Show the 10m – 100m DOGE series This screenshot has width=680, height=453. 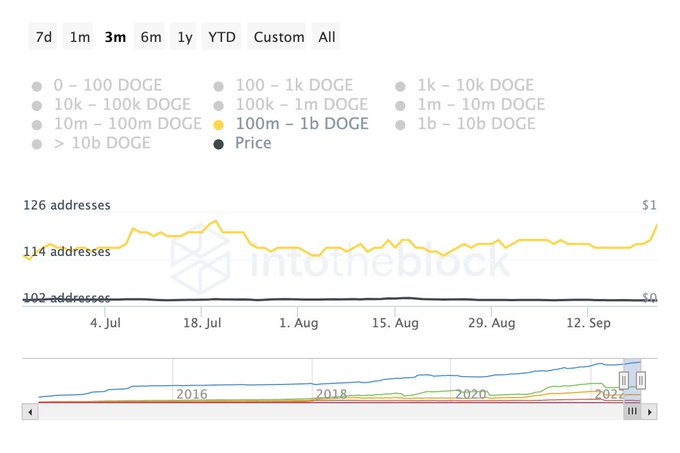117,124
